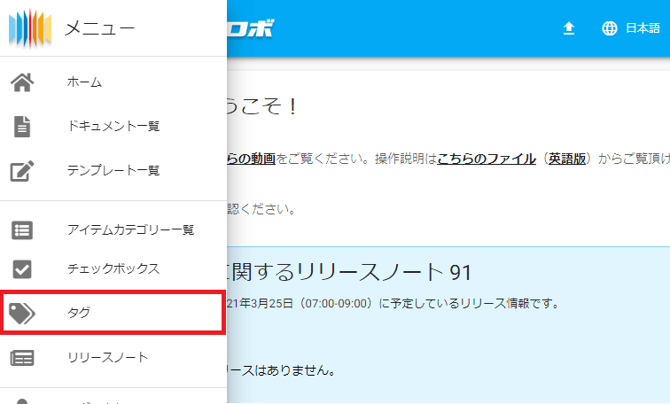Click the pencil edit icon for テンプレート一覧
This screenshot has height=404, width=670.
(22, 170)
